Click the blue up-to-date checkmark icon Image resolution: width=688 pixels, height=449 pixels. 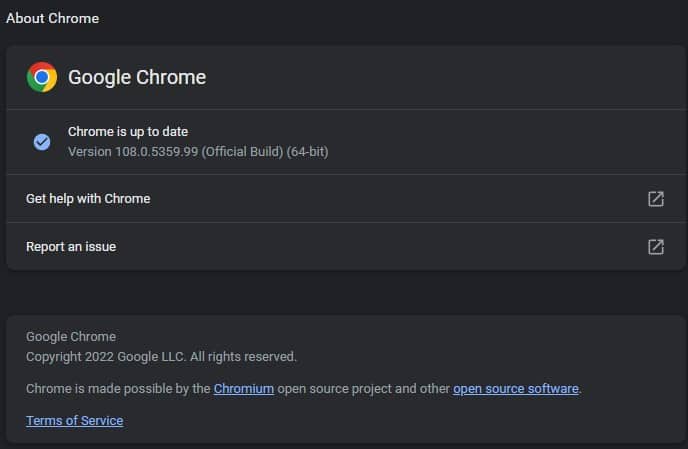tap(42, 142)
